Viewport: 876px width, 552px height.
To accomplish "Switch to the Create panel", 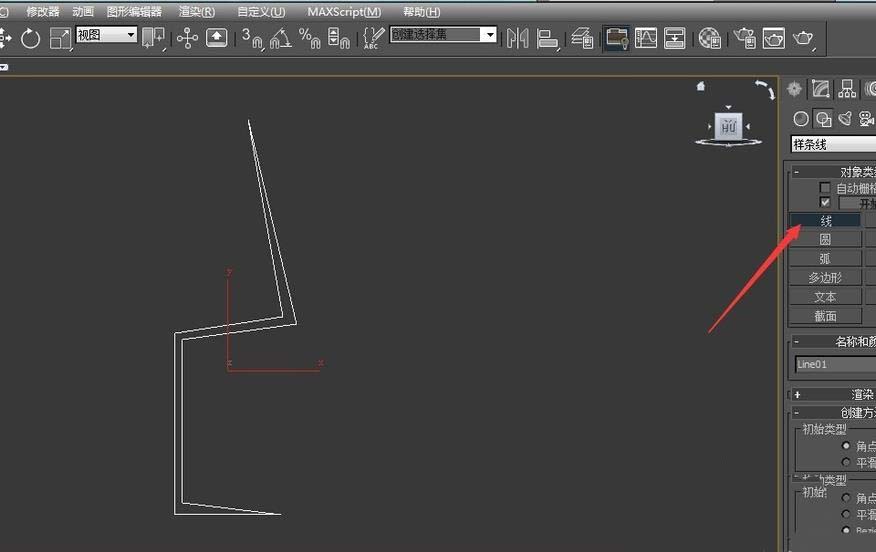I will tap(794, 89).
